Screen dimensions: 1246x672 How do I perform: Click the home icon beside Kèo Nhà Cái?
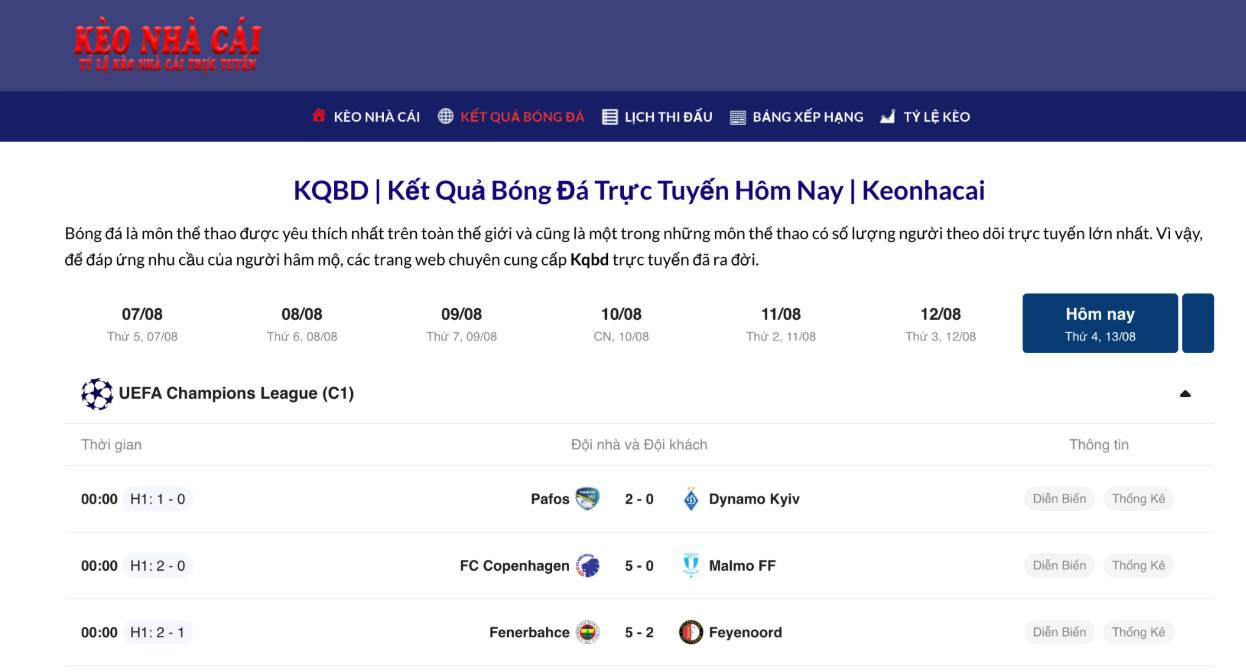(319, 116)
